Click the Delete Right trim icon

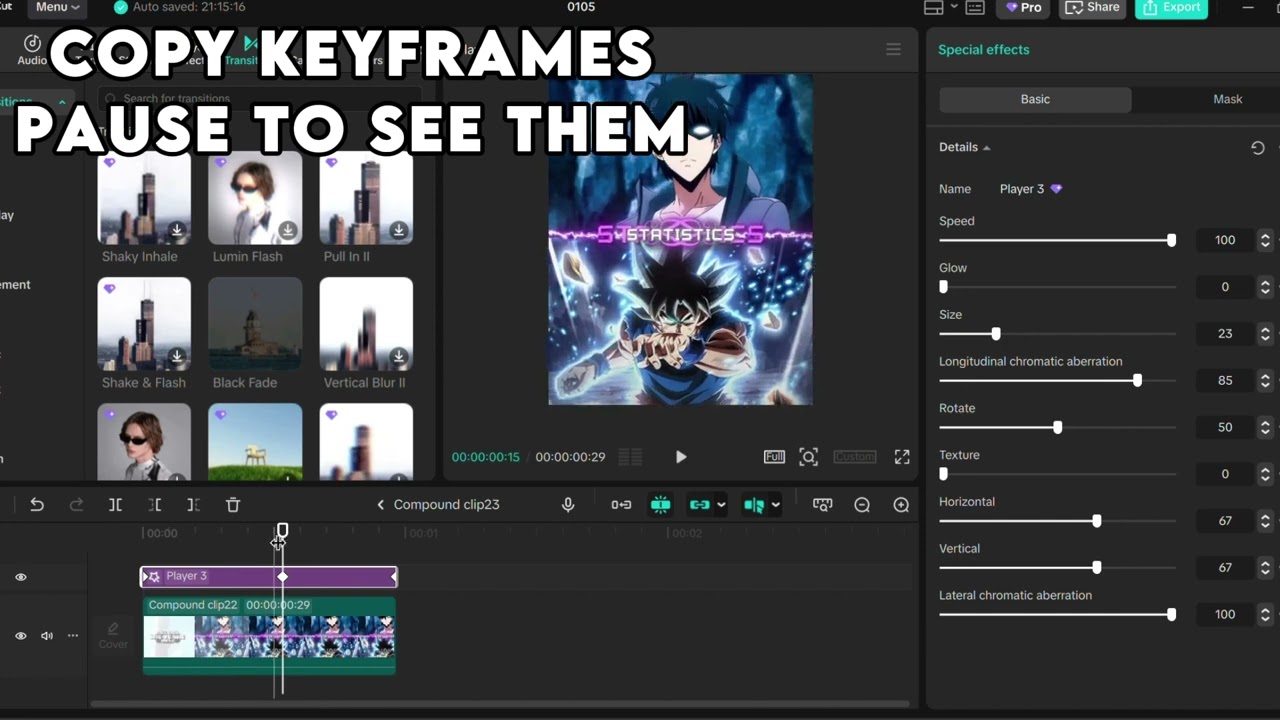(193, 505)
